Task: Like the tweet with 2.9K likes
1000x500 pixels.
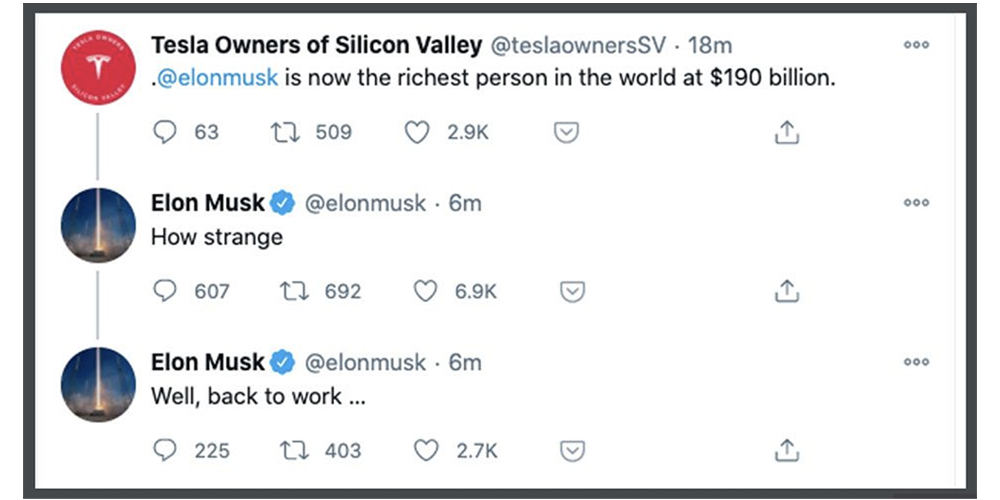Action: coord(417,132)
